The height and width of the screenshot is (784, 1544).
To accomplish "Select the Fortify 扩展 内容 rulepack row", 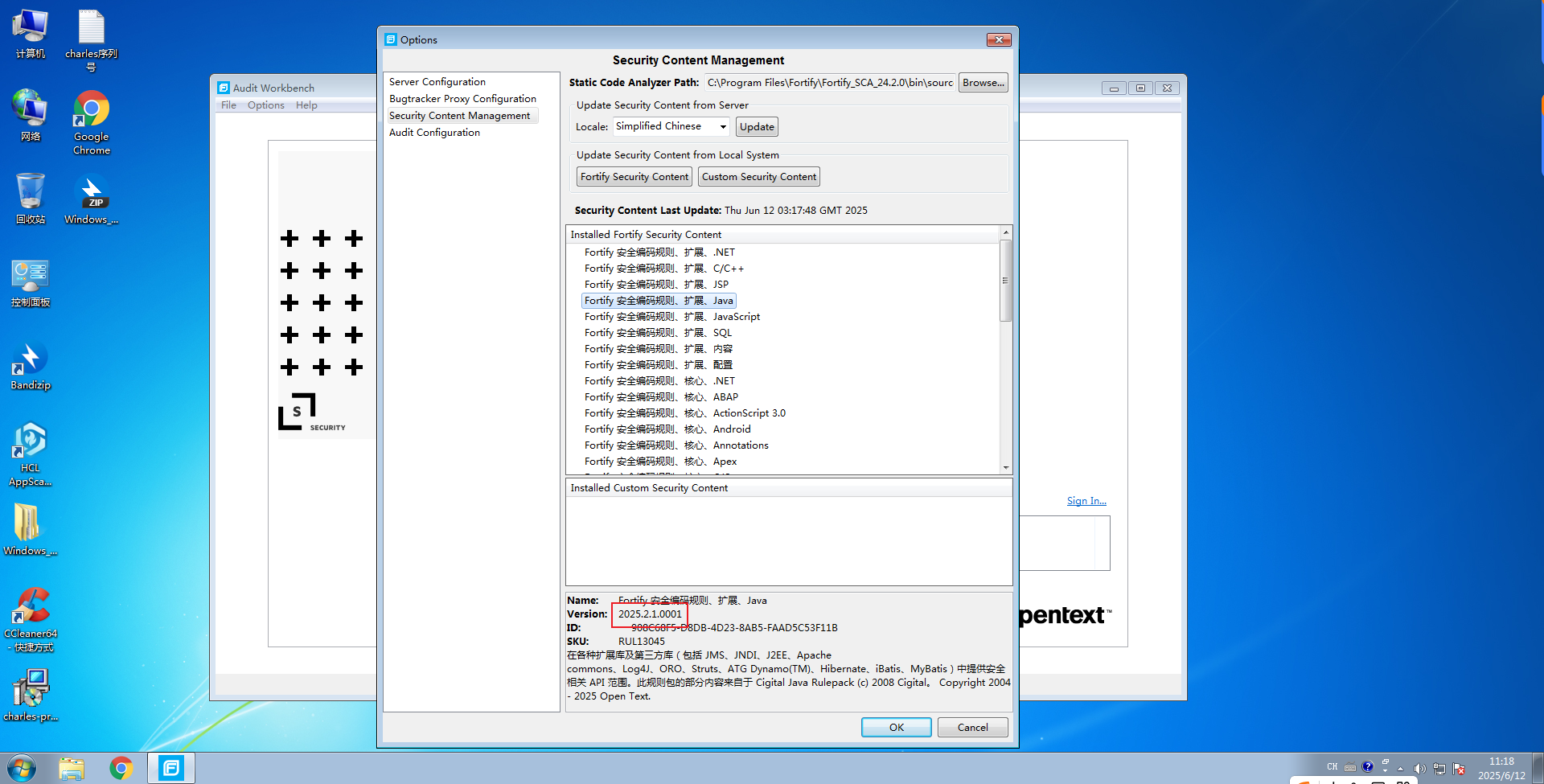I will [658, 349].
